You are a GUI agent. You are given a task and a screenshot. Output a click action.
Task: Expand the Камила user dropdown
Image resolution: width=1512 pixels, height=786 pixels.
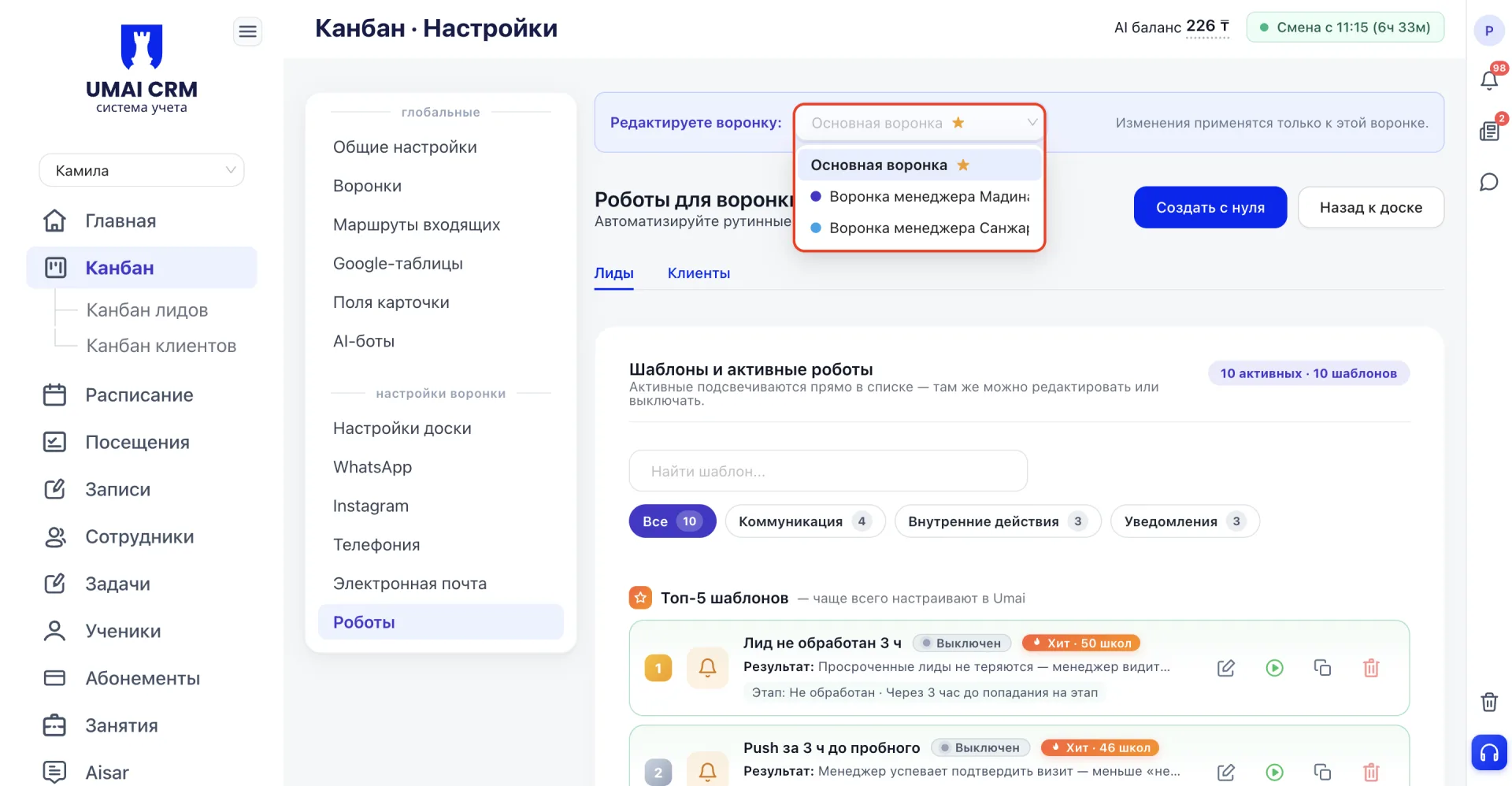(142, 170)
